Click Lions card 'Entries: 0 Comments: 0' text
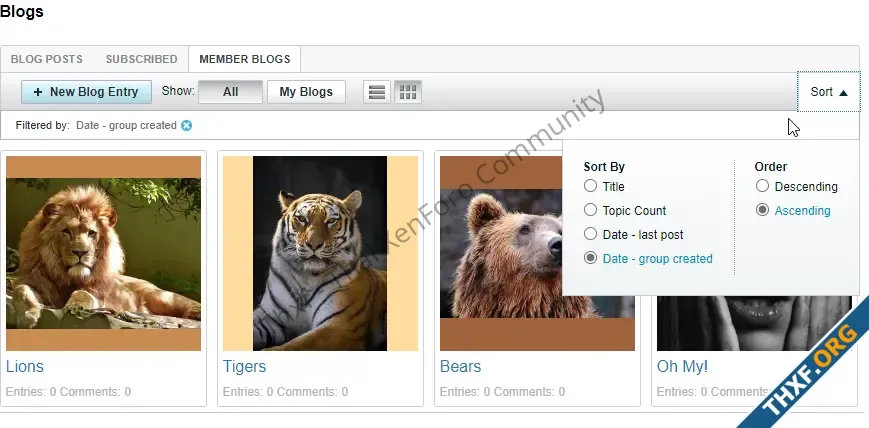This screenshot has width=869, height=428. pyautogui.click(x=68, y=392)
